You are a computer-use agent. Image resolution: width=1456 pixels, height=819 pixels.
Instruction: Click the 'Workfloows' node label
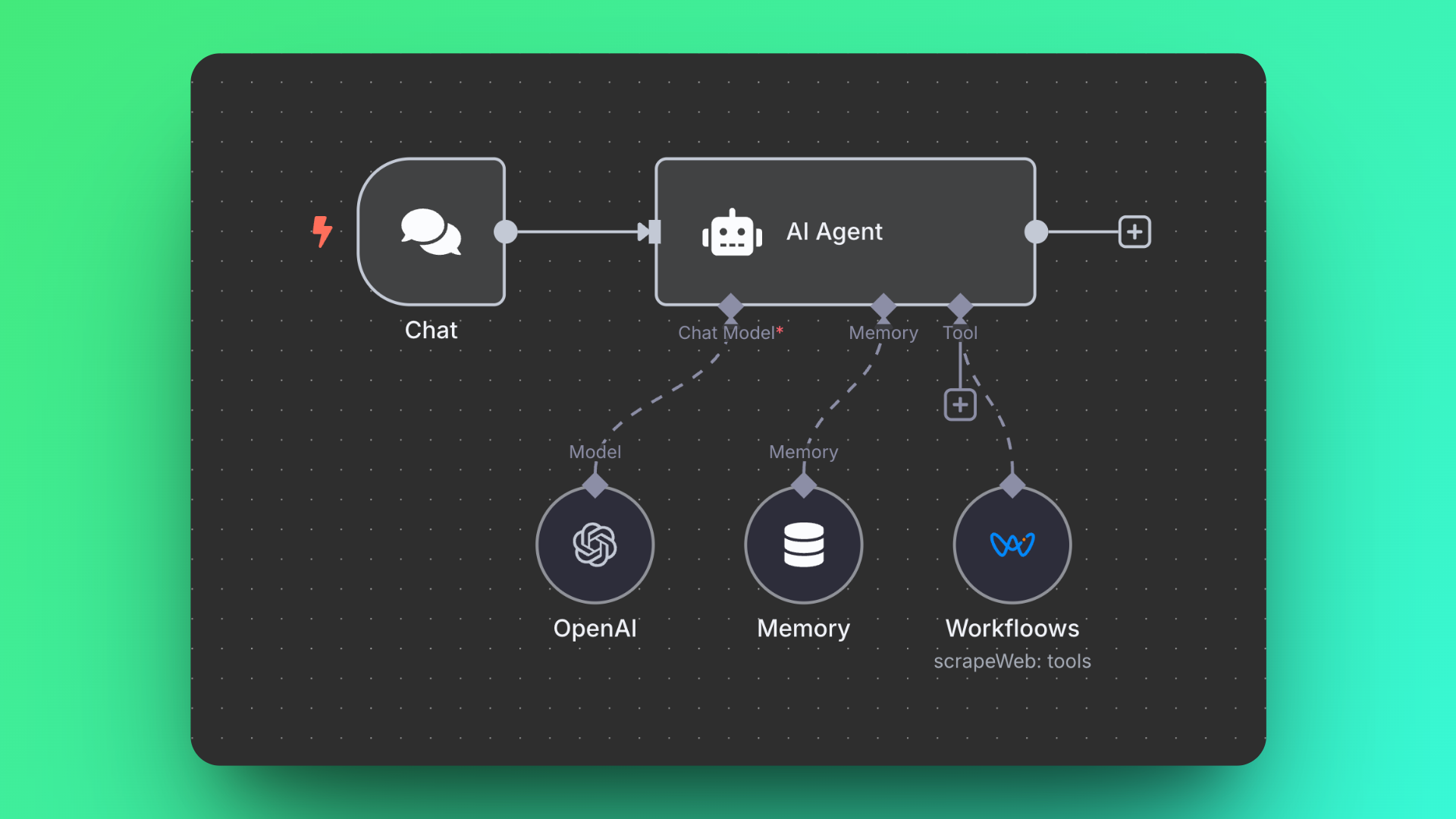pos(1012,628)
